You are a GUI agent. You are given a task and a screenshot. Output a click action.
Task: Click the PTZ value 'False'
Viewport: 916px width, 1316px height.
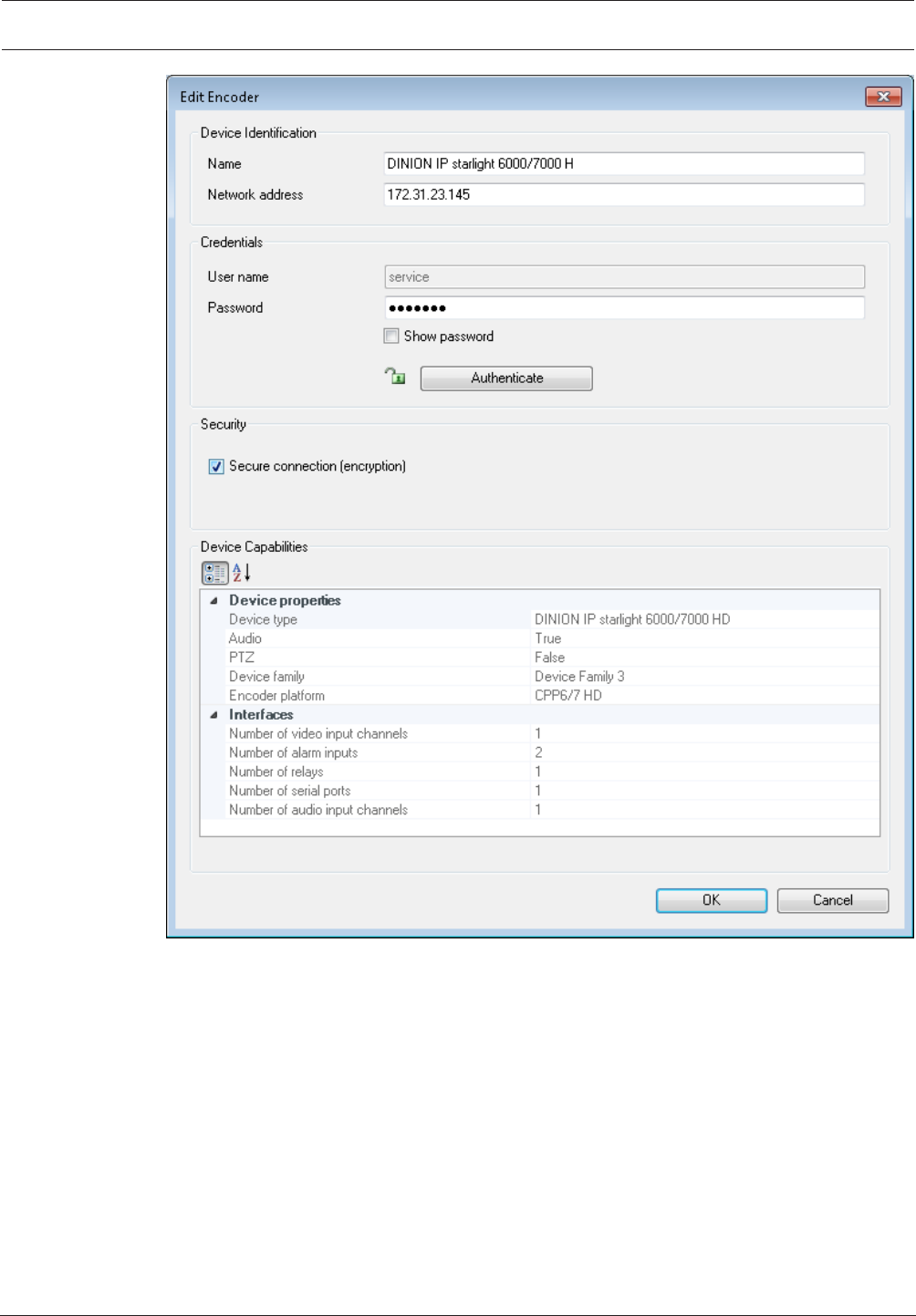click(x=550, y=658)
